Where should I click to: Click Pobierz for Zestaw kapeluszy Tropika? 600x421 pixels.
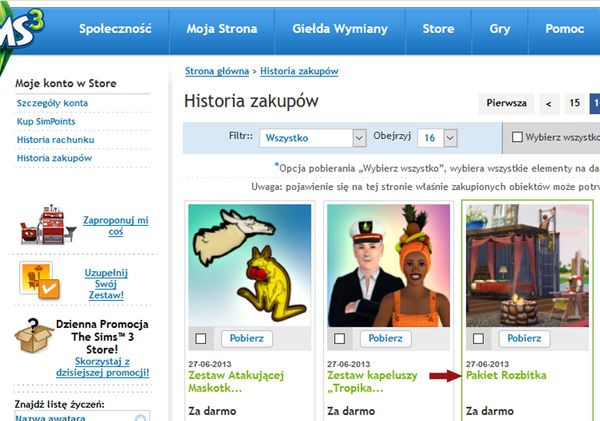[x=386, y=339]
